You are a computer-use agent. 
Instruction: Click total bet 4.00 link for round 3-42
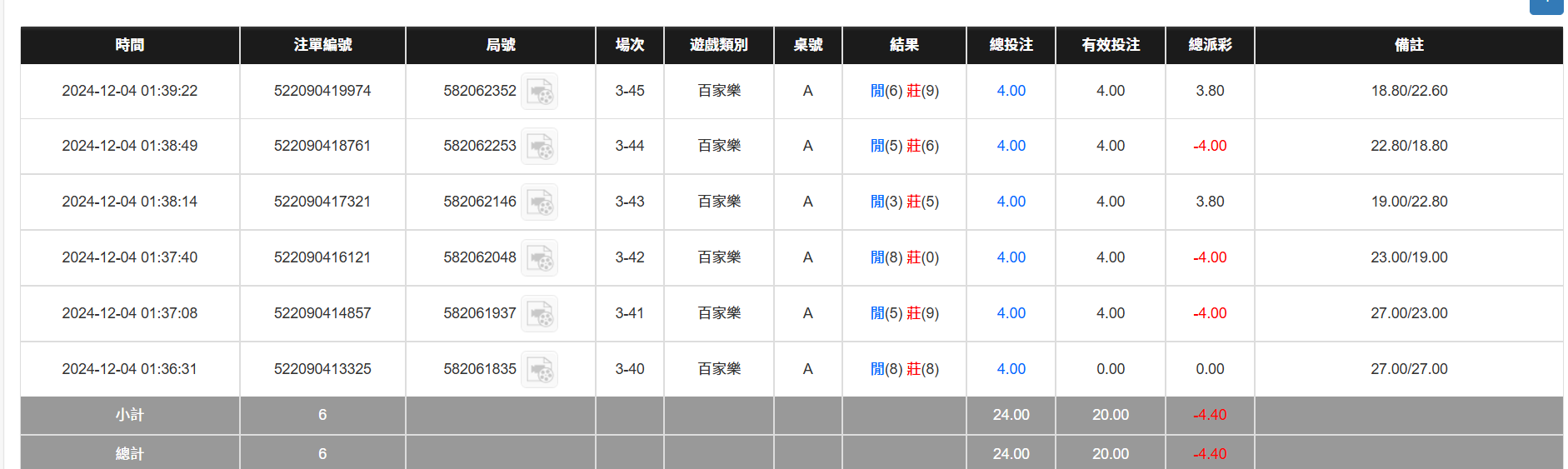coord(1011,257)
